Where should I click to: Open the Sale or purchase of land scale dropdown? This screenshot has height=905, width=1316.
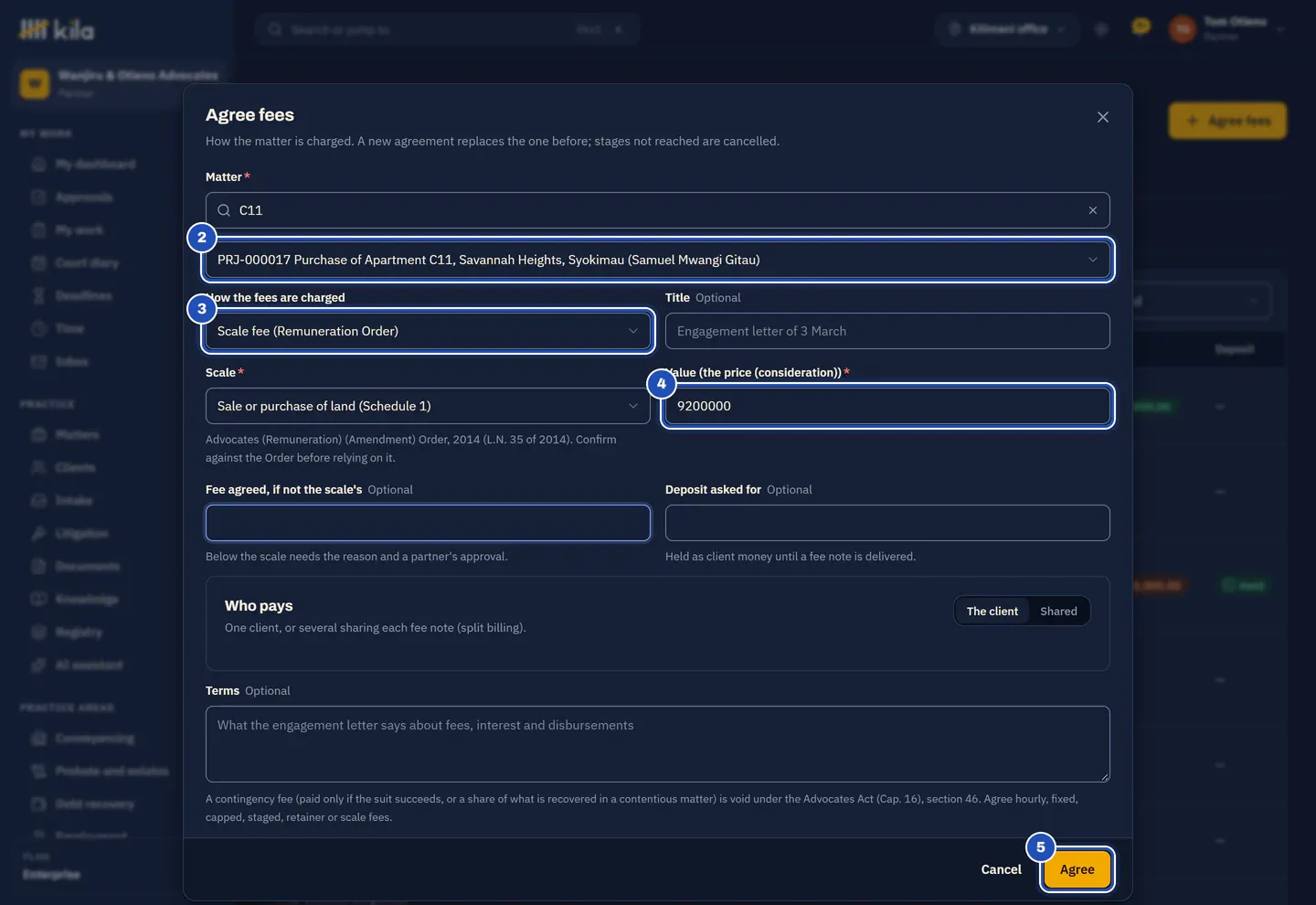click(428, 406)
